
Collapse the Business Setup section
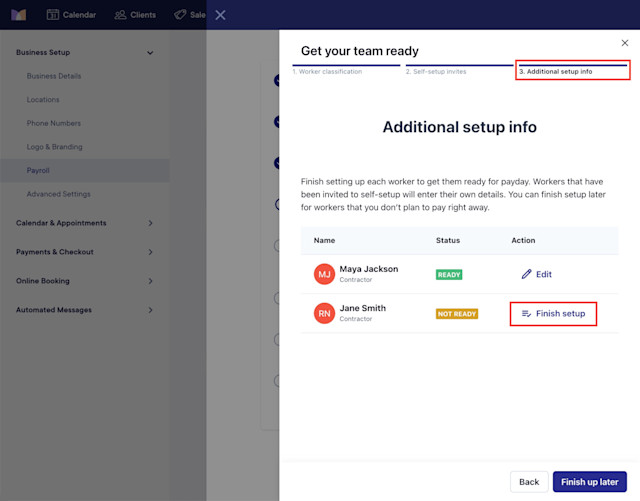(150, 53)
